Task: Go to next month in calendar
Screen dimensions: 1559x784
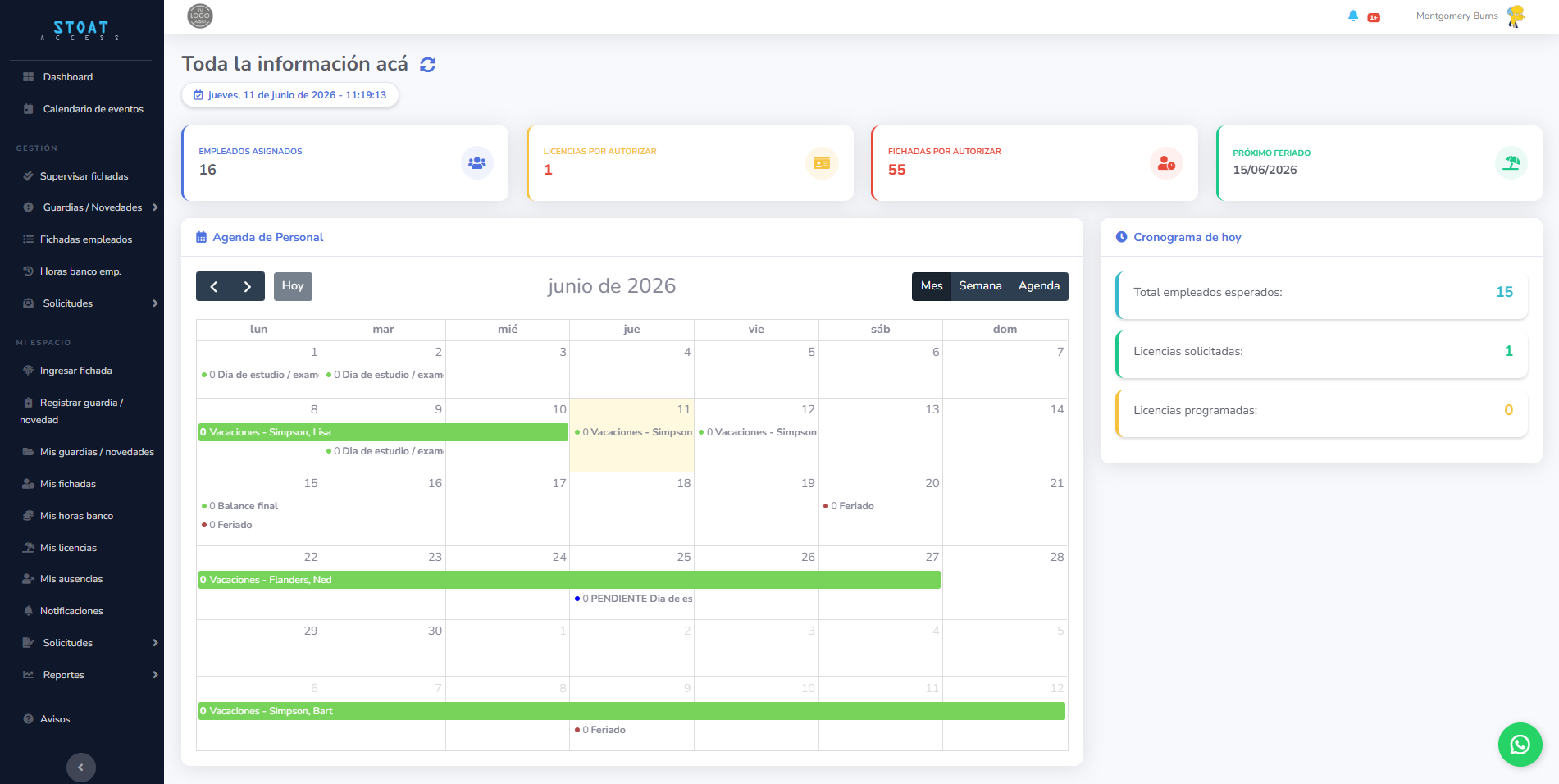Action: pyautogui.click(x=248, y=286)
